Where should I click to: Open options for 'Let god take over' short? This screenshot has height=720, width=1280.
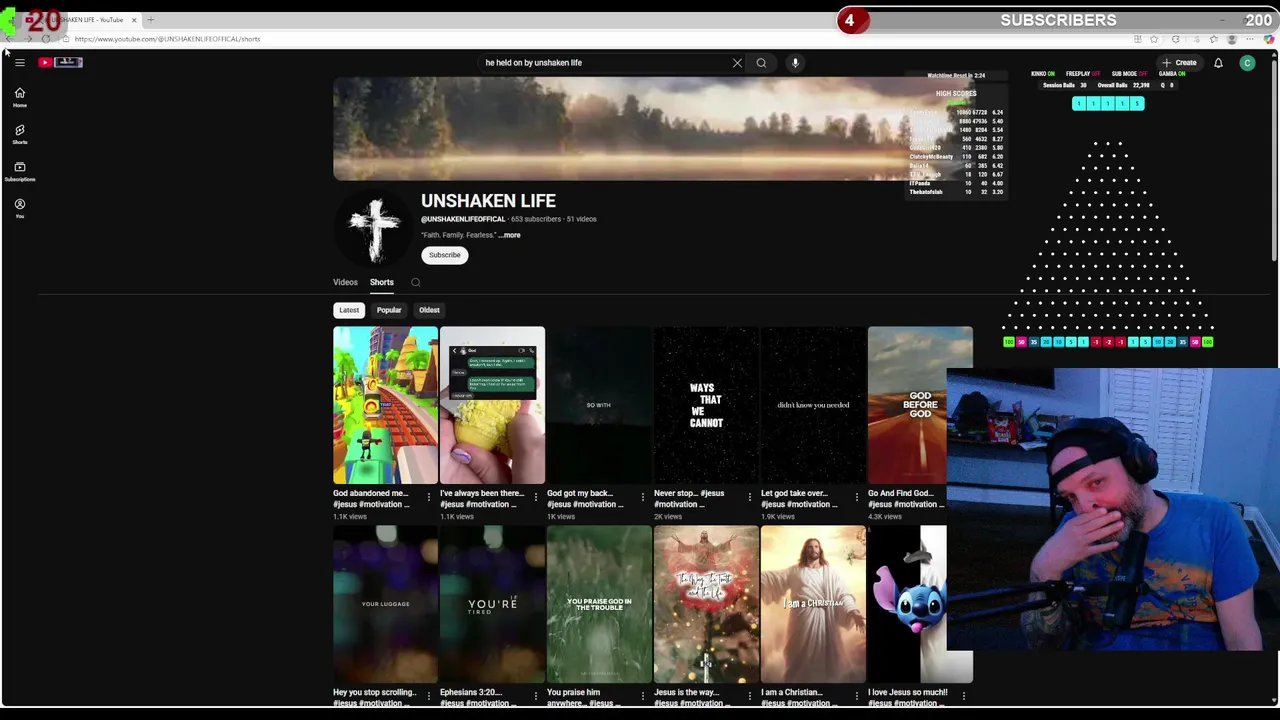point(857,497)
